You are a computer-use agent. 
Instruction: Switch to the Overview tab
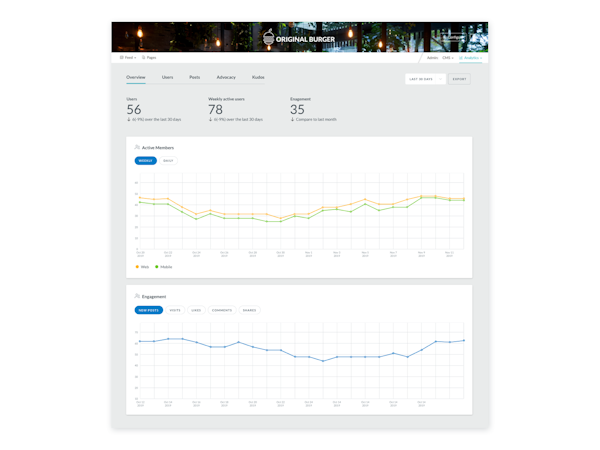pyautogui.click(x=136, y=77)
